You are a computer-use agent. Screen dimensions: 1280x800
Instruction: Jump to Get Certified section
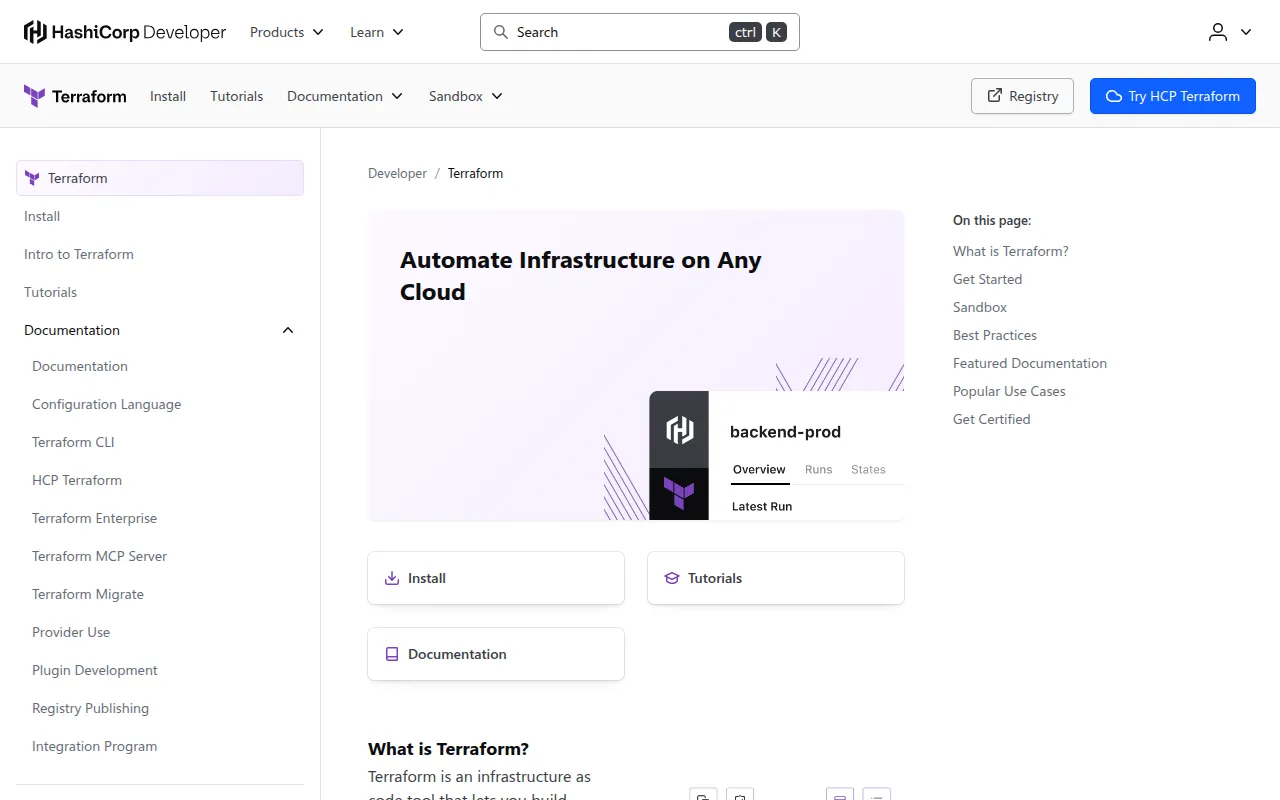(991, 419)
